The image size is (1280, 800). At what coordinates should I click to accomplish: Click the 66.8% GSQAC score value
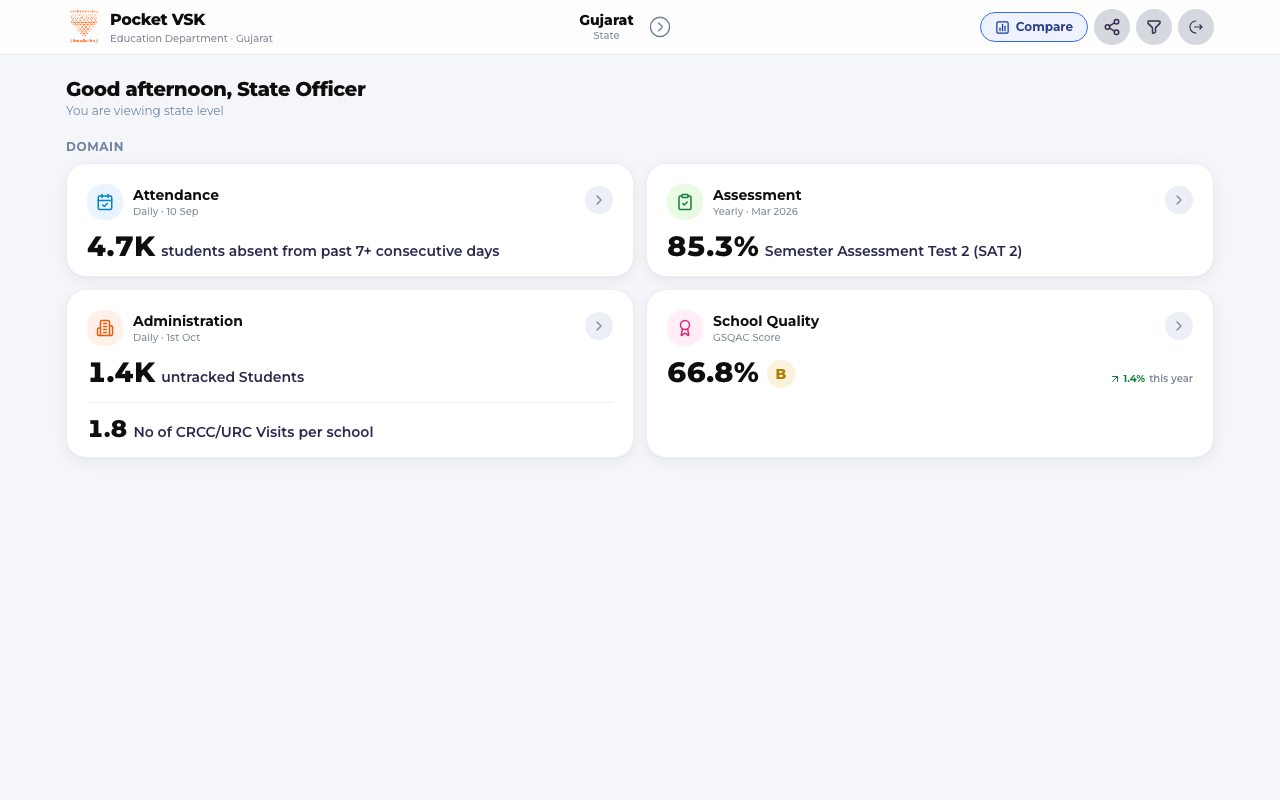click(713, 373)
